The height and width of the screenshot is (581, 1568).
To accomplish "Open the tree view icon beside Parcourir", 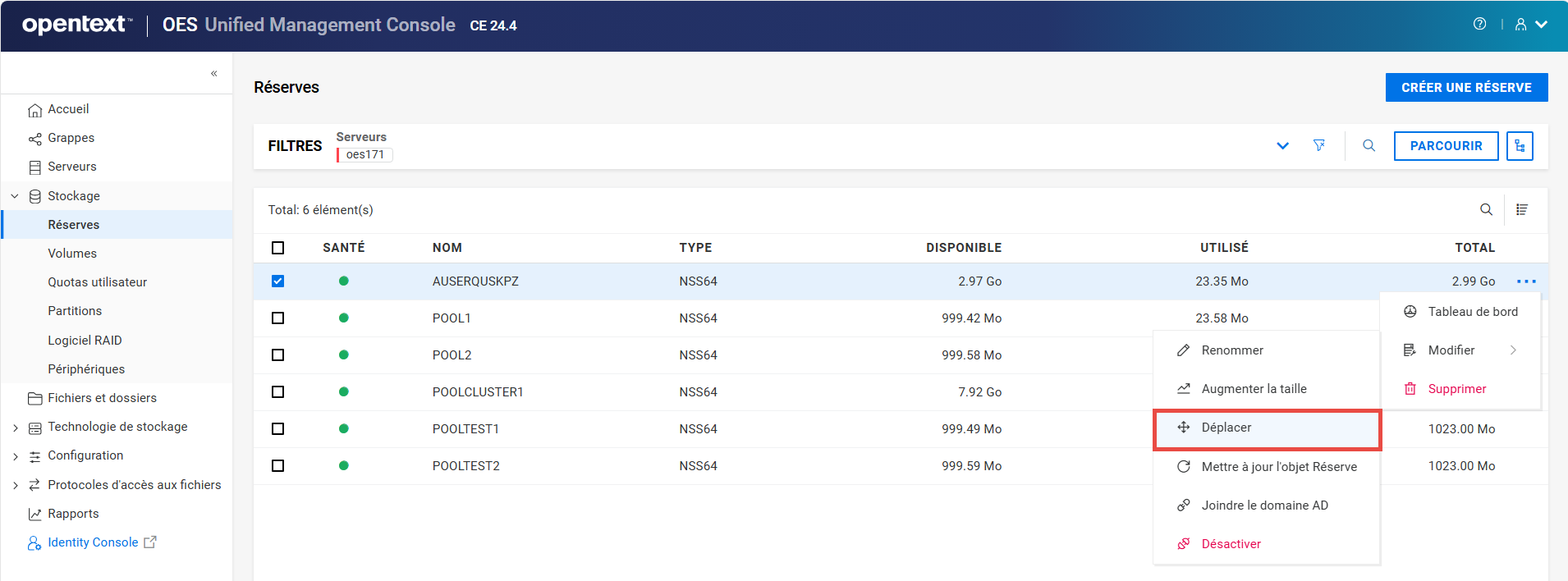I will (x=1520, y=146).
